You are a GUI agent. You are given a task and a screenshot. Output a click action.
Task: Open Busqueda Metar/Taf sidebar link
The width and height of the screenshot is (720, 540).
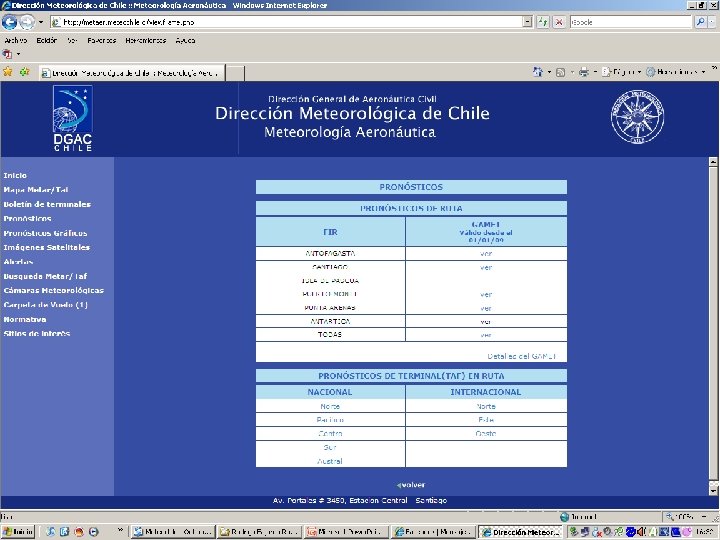coord(45,276)
